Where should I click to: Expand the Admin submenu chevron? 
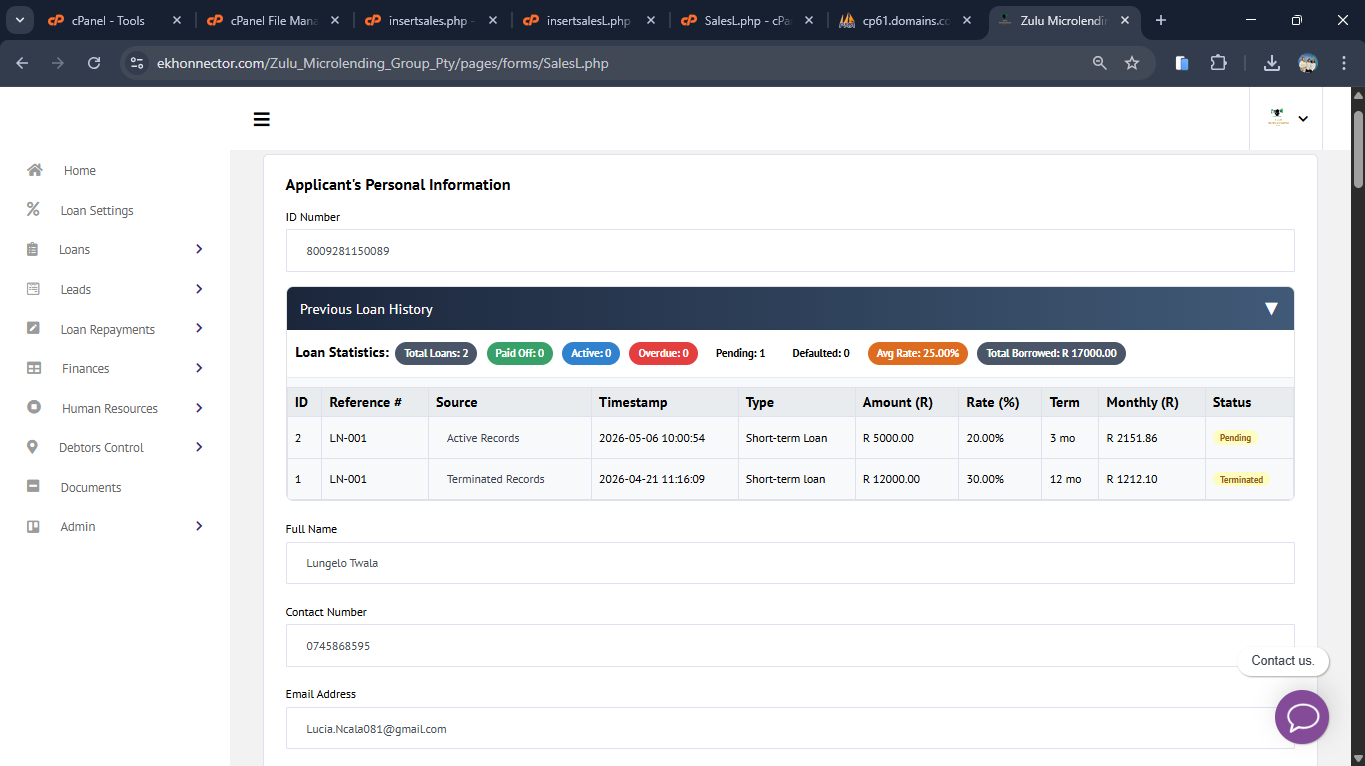199,526
